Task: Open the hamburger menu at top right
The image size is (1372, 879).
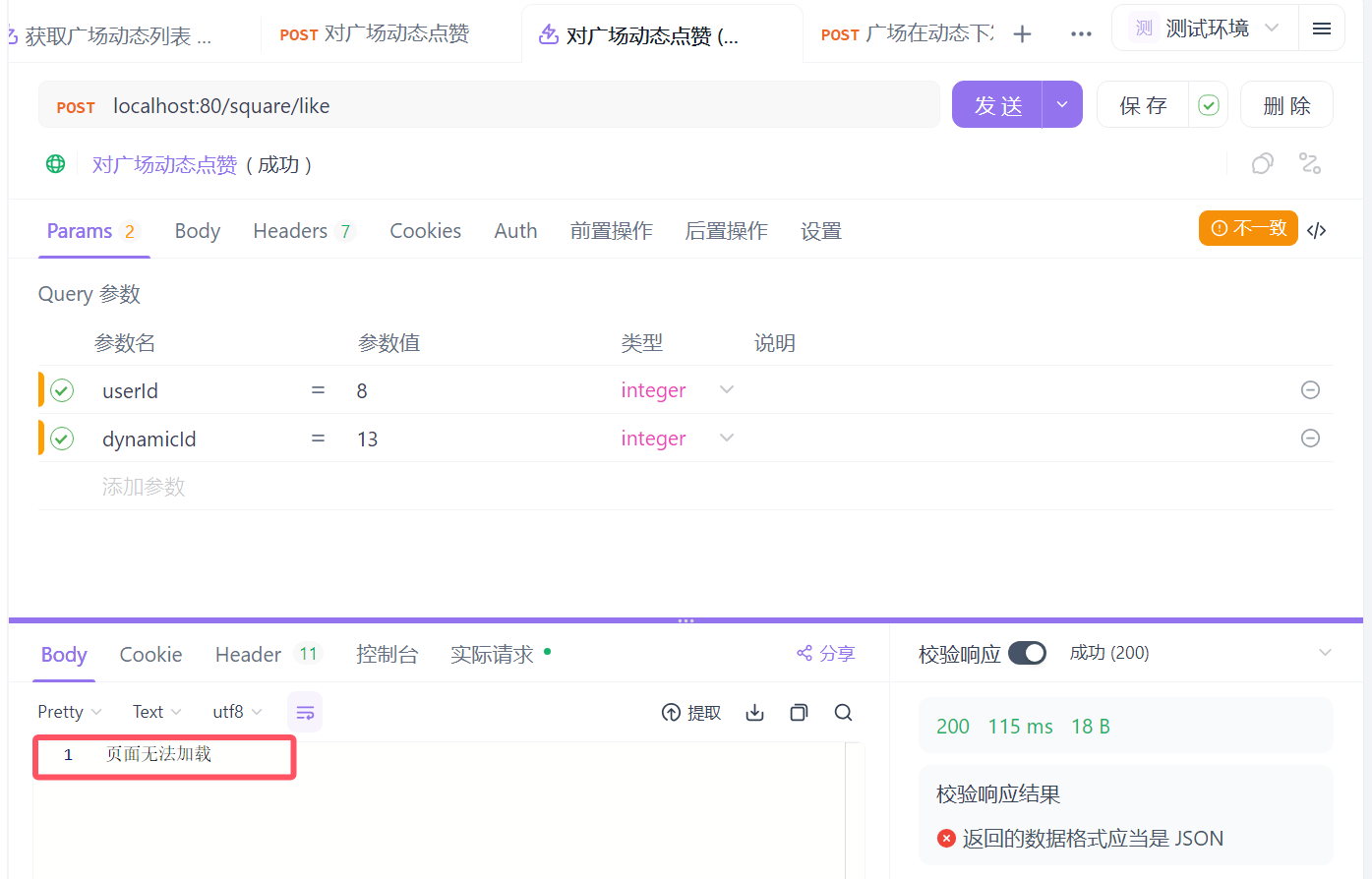Action: [x=1322, y=28]
